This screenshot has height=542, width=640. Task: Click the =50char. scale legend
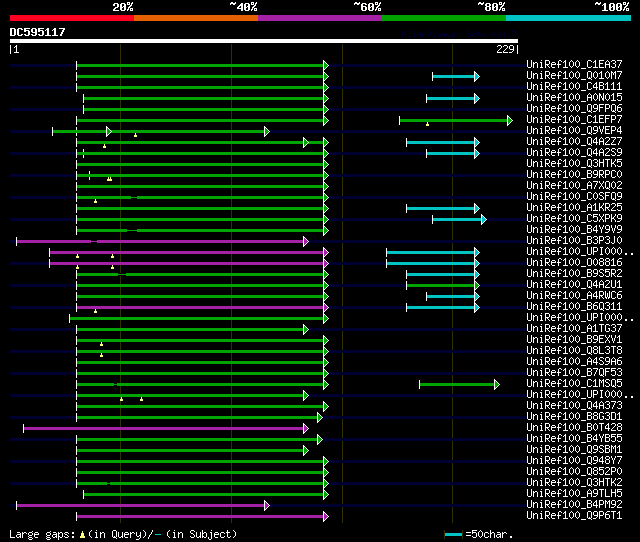click(x=478, y=534)
